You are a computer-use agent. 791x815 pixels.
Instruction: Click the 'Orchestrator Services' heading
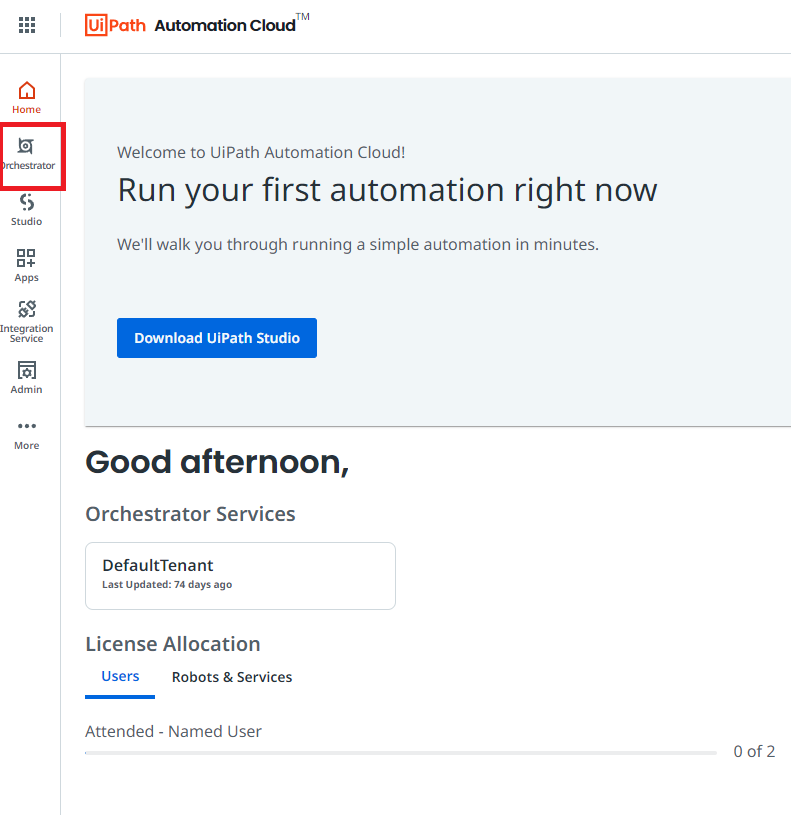190,514
